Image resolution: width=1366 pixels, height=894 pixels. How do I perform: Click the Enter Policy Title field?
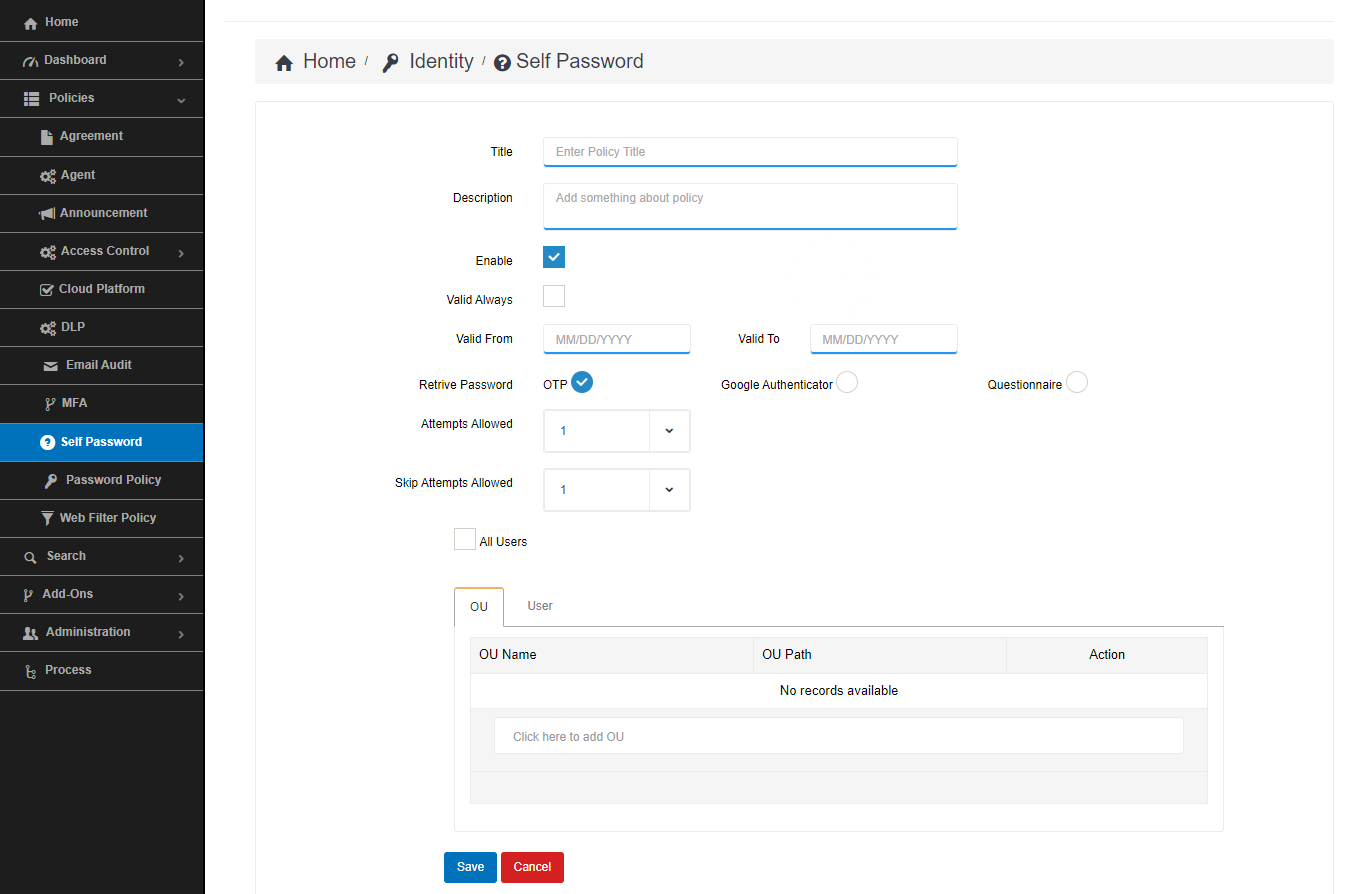tap(749, 151)
